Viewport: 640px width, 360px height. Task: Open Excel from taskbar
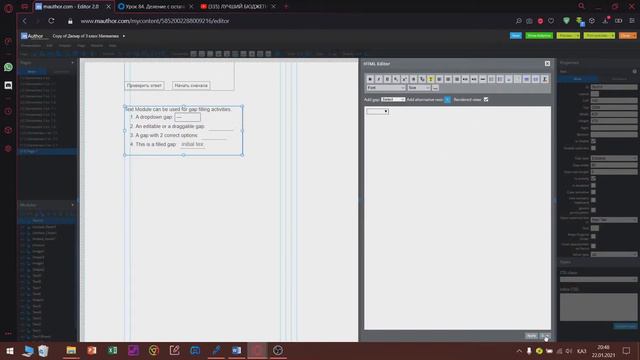click(x=113, y=351)
